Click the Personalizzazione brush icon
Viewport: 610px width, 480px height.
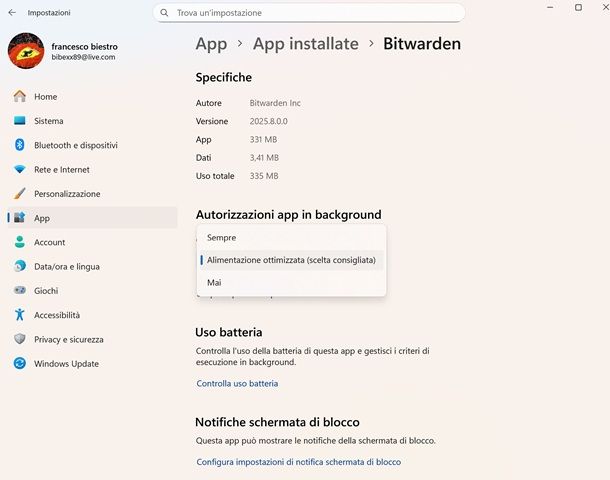tap(19, 194)
